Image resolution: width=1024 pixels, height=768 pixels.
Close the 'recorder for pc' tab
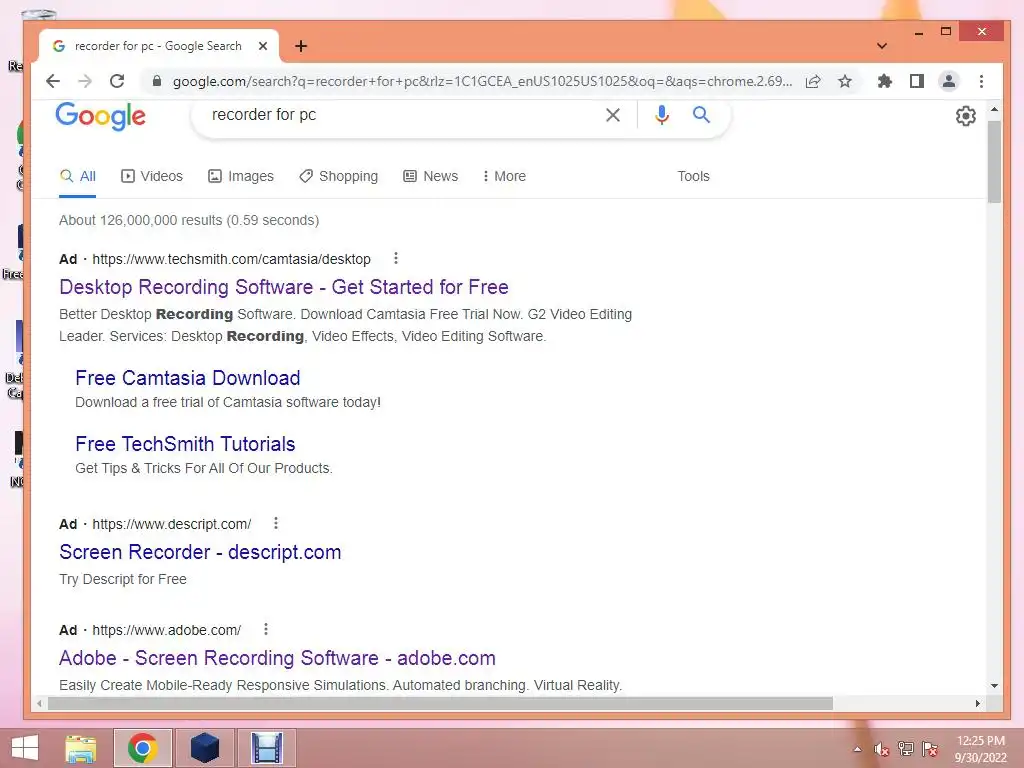tap(263, 46)
